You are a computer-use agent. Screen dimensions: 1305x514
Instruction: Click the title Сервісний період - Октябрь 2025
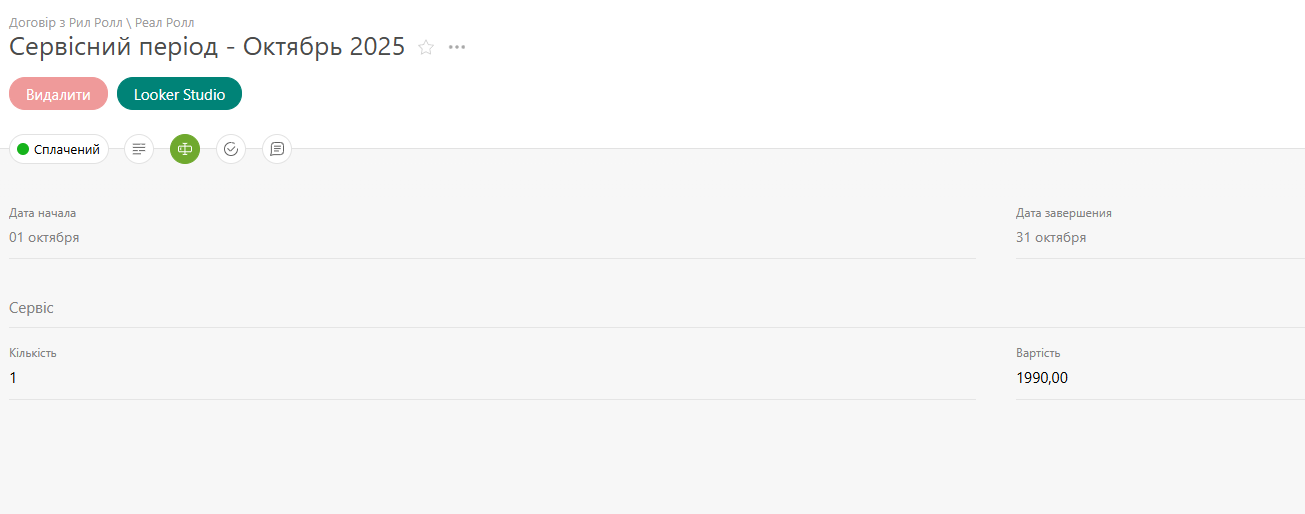pos(207,47)
